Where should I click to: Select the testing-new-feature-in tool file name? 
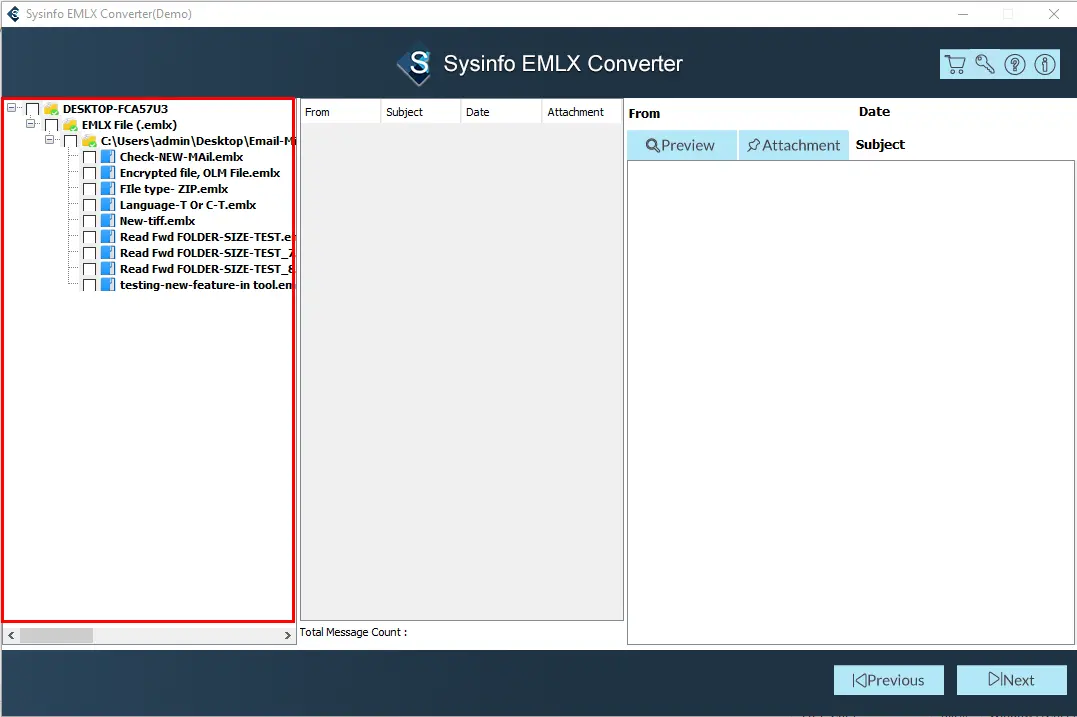[x=206, y=285]
